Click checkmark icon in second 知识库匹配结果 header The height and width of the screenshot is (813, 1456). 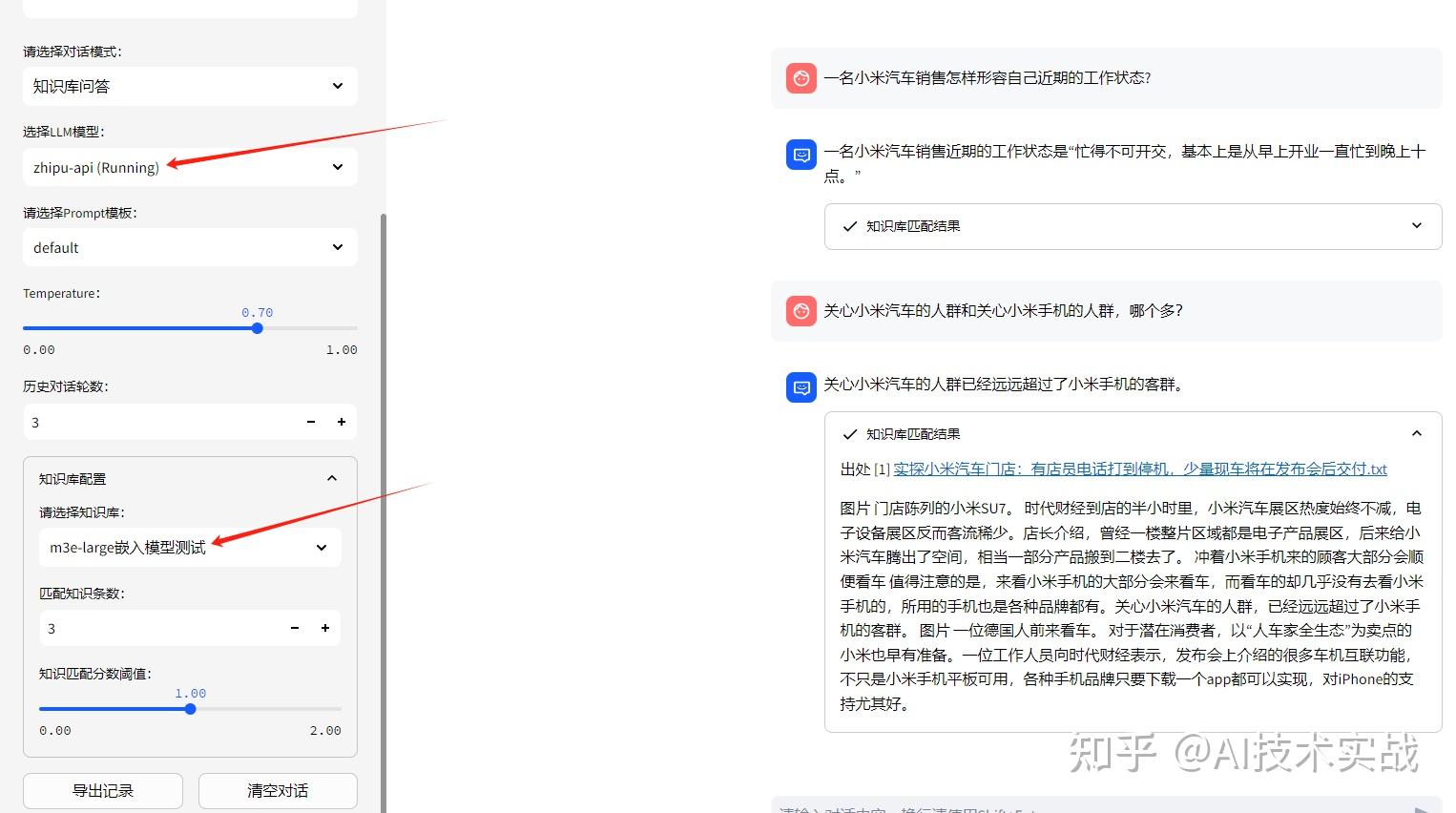tap(849, 434)
